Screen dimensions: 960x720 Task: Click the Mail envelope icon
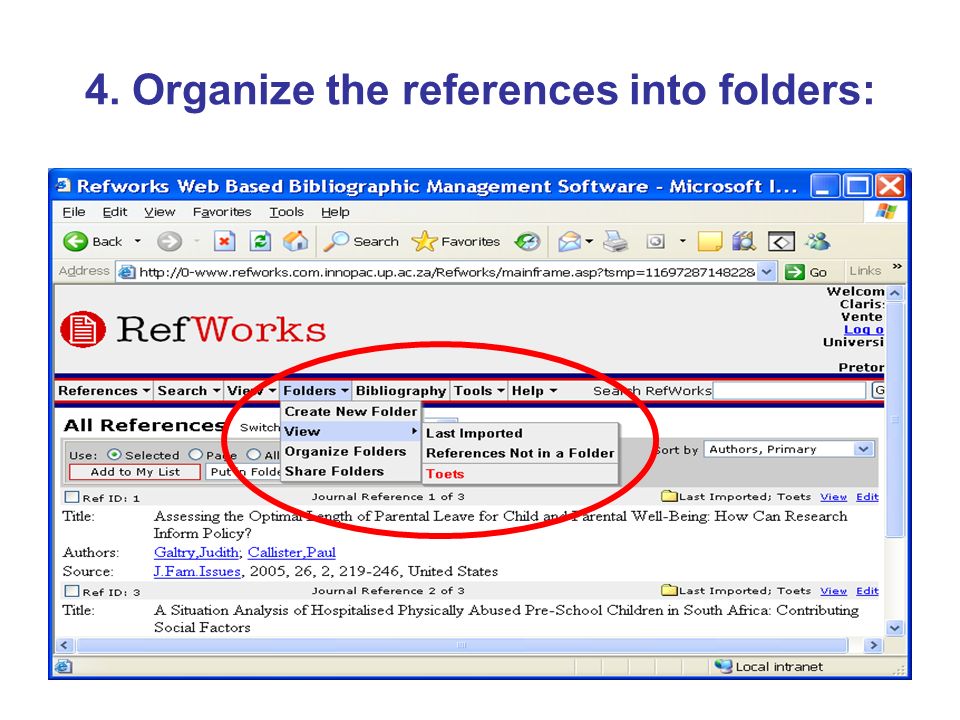tap(569, 242)
